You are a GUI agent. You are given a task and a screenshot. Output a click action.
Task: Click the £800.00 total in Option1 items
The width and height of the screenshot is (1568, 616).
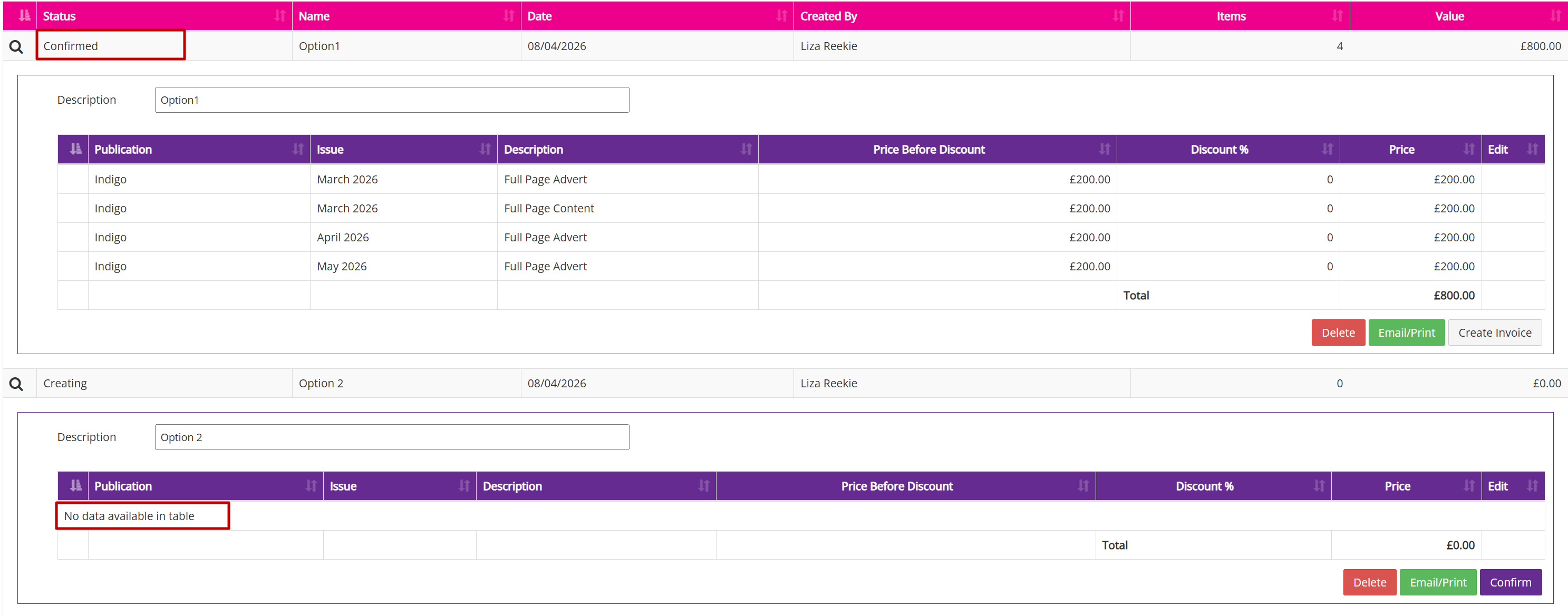pos(1454,296)
